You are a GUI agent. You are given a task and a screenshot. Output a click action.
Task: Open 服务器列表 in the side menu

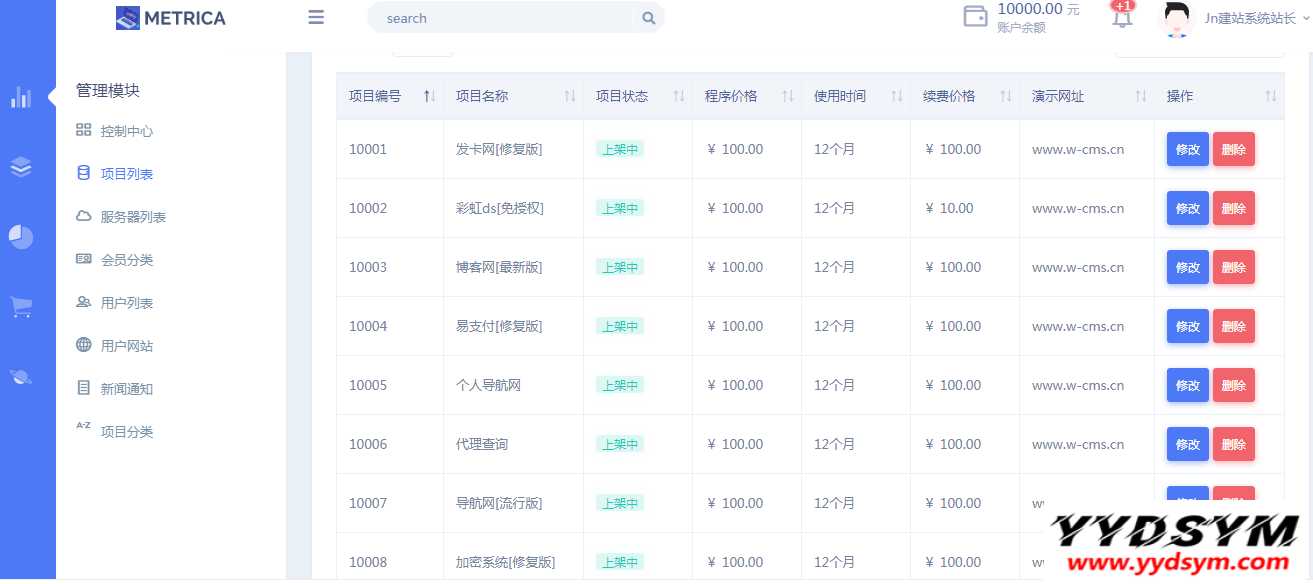click(x=133, y=217)
